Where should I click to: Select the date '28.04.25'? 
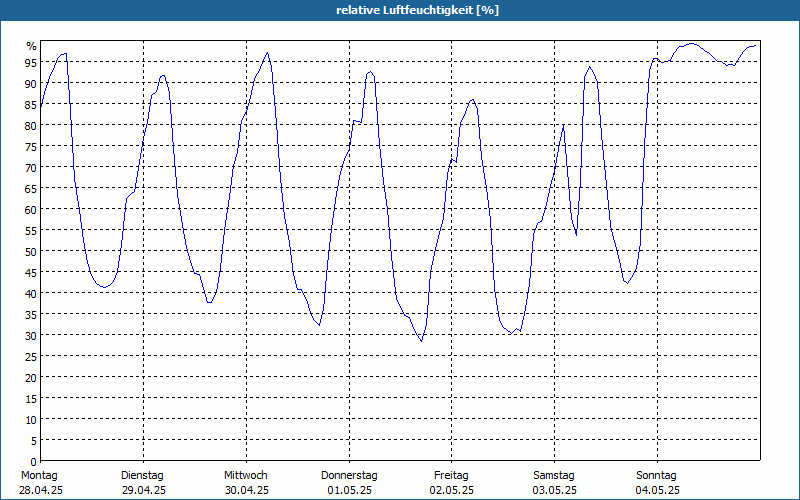tap(41, 490)
